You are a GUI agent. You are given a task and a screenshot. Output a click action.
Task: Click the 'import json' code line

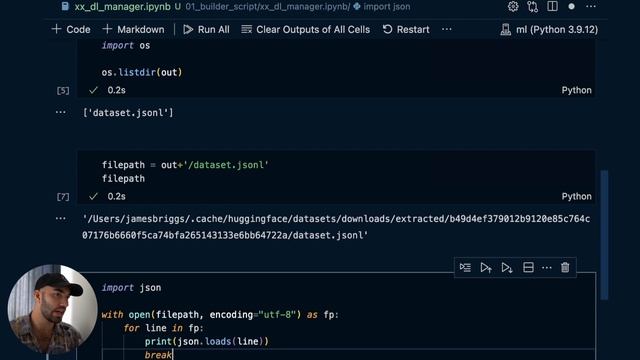pos(131,287)
